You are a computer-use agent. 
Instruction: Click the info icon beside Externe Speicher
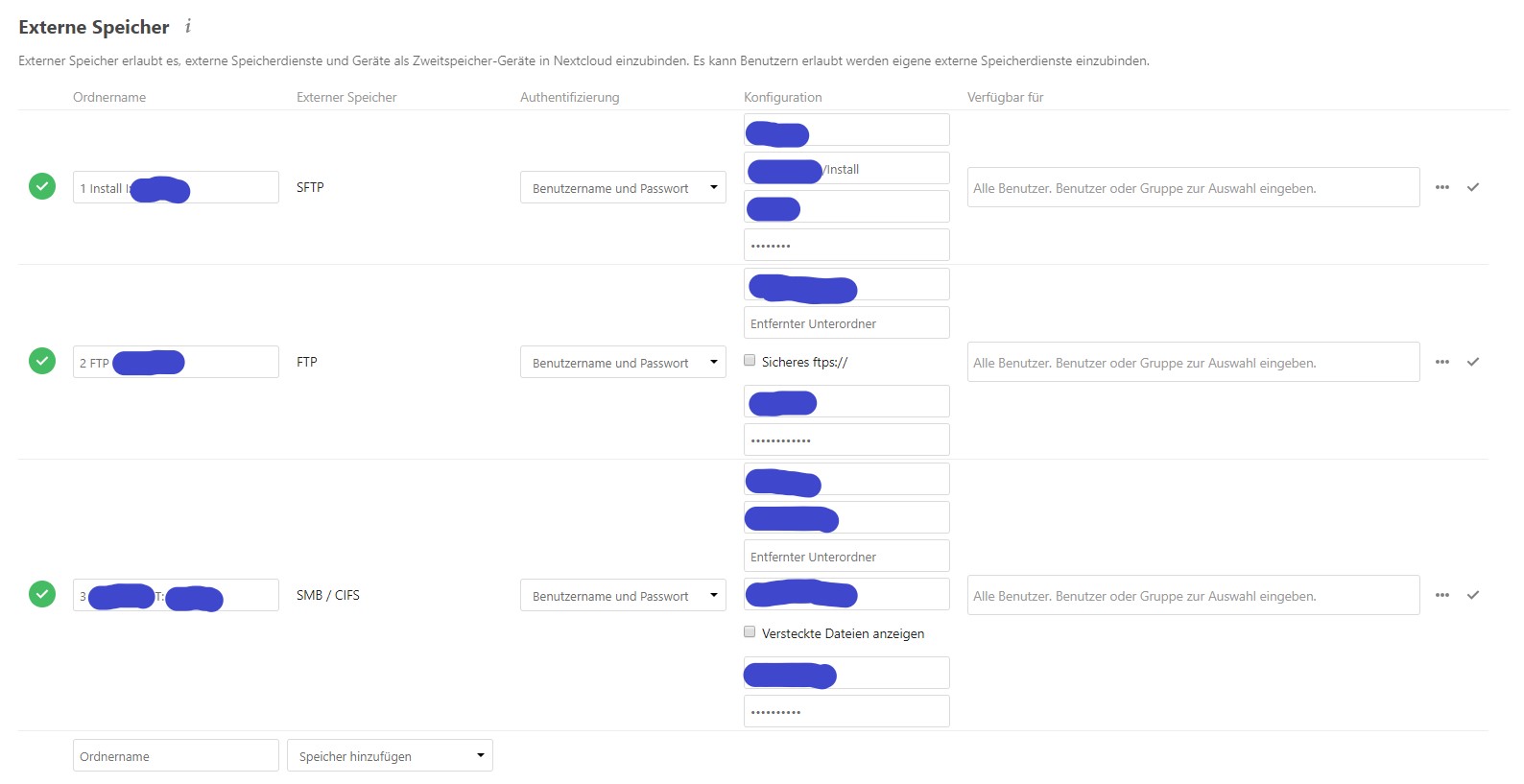188,27
